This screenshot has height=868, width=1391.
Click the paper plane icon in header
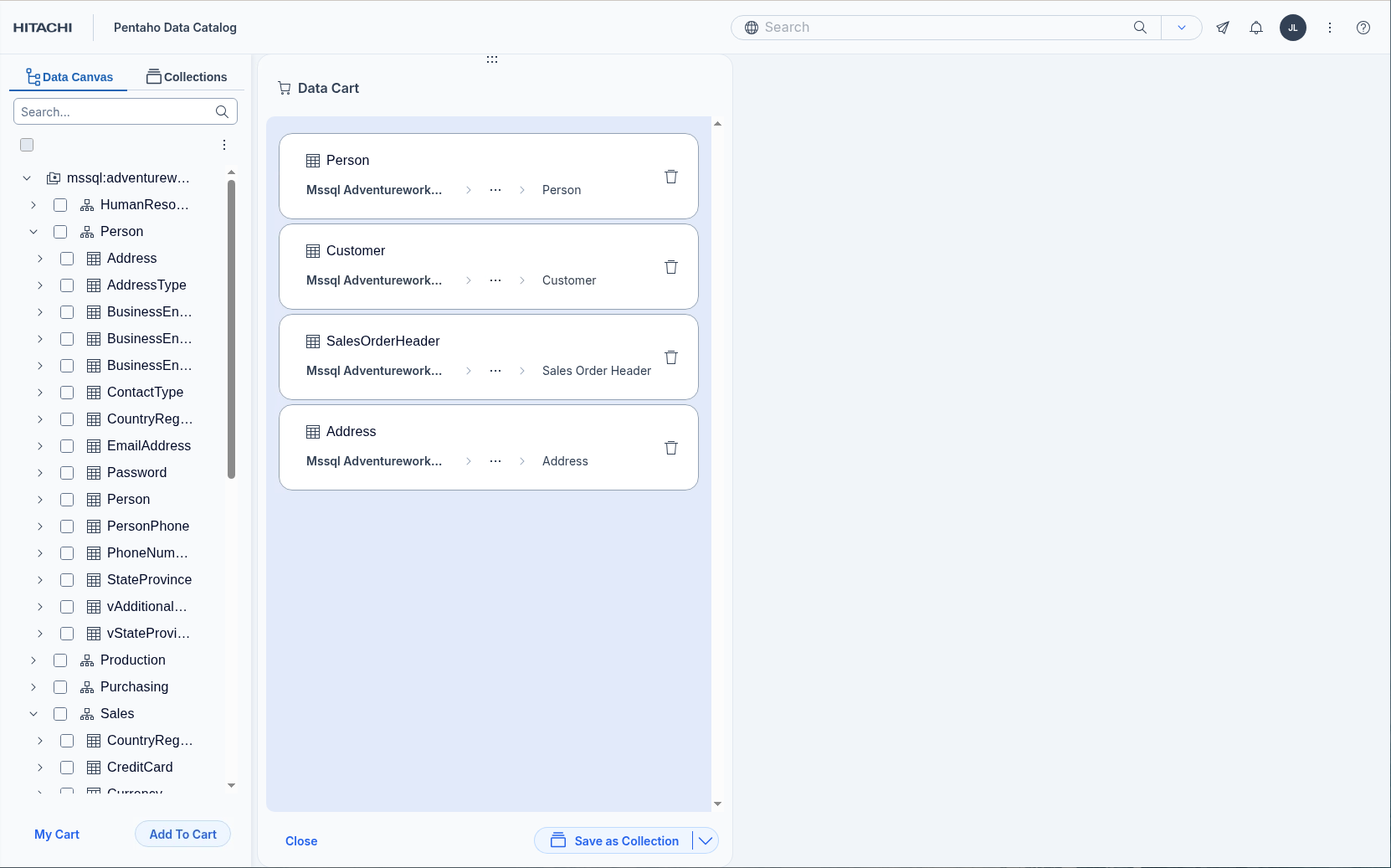1223,28
